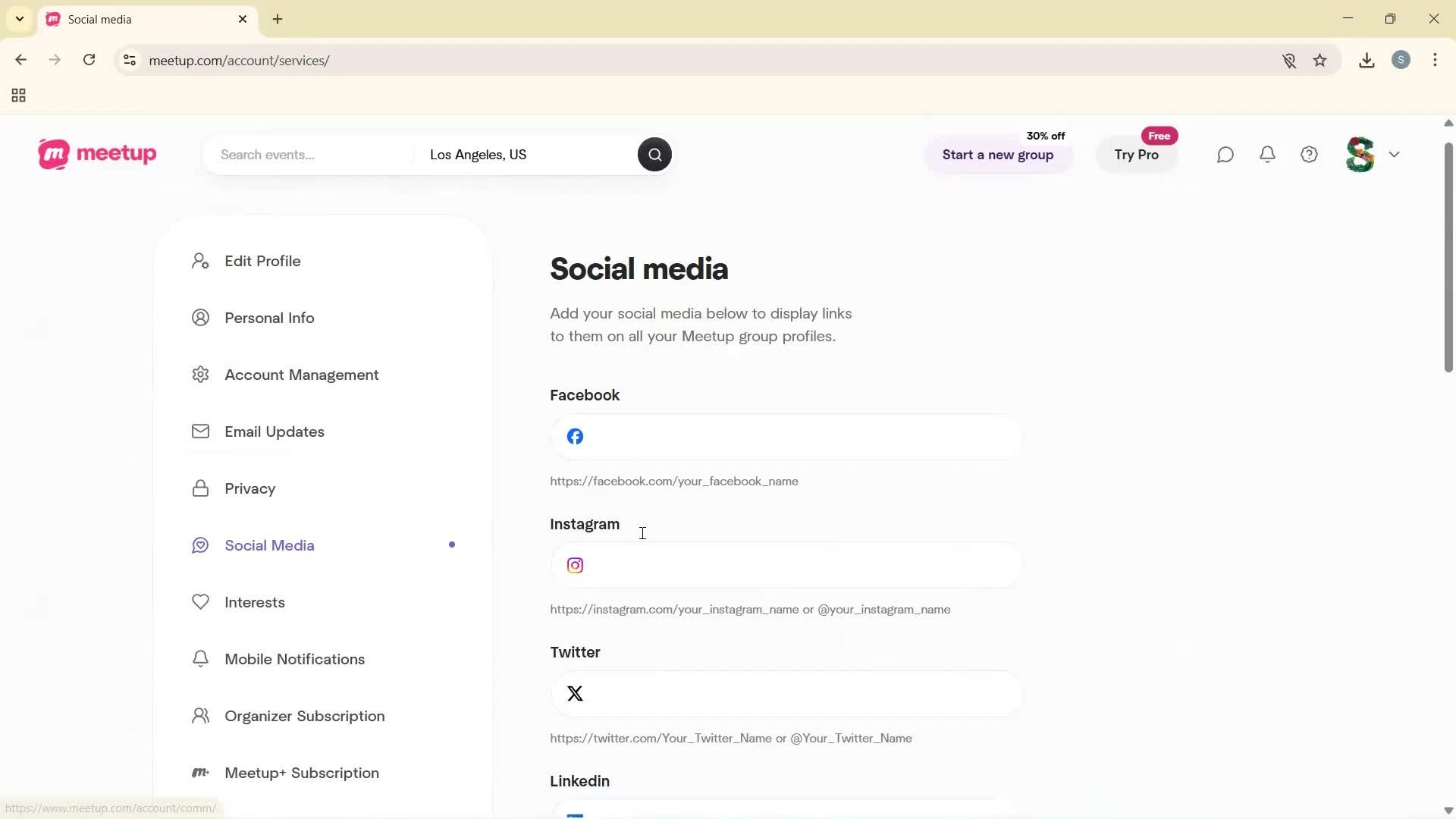1456x819 pixels.
Task: Open account menu via profile chevron
Action: (1395, 154)
